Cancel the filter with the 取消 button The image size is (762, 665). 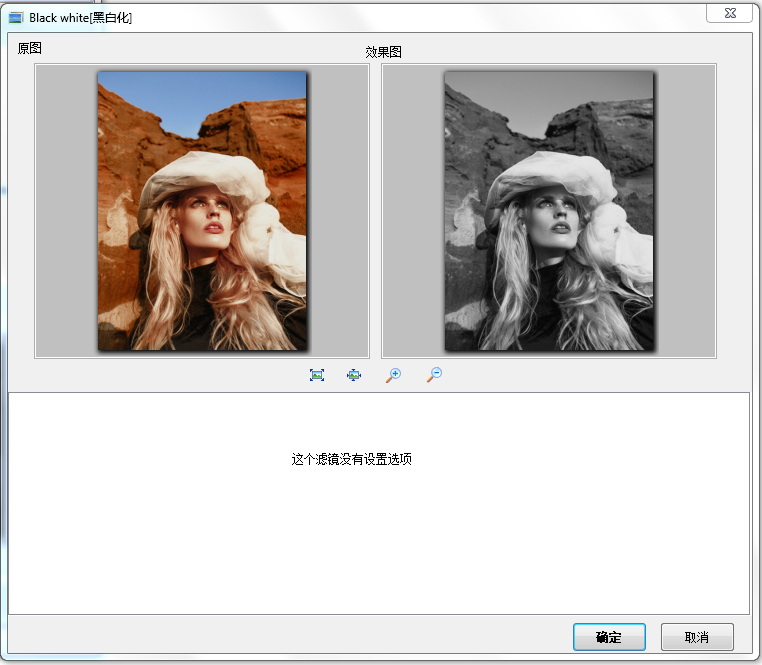(697, 637)
